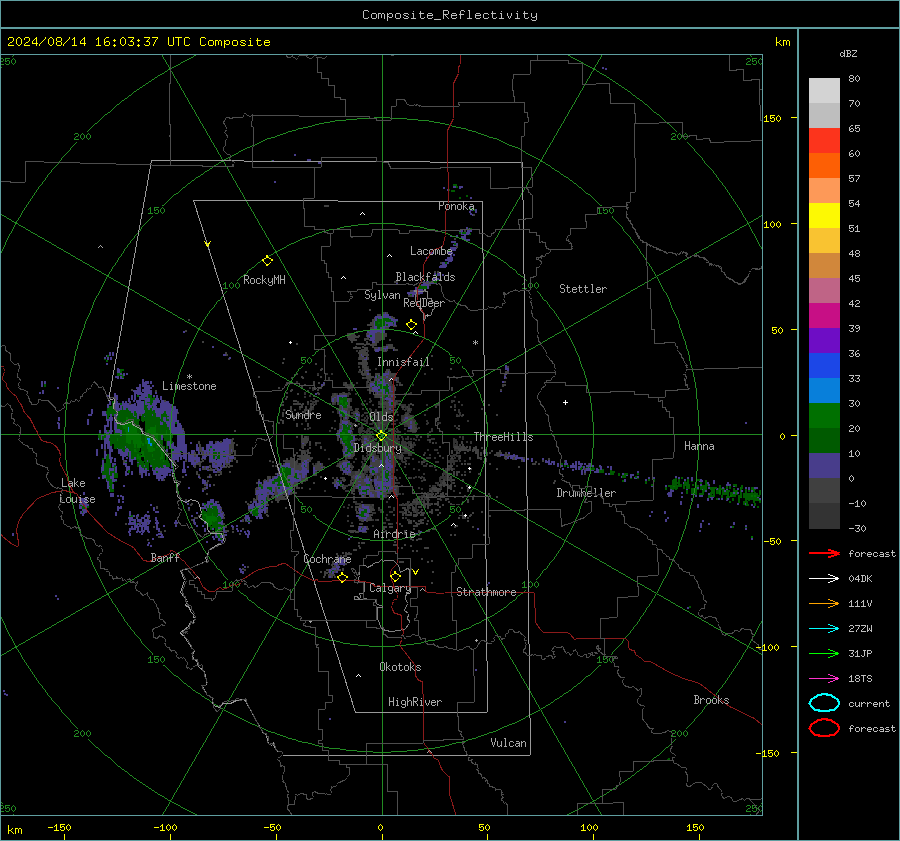Click the Cochrane city label
The image size is (900, 841).
coord(327,559)
